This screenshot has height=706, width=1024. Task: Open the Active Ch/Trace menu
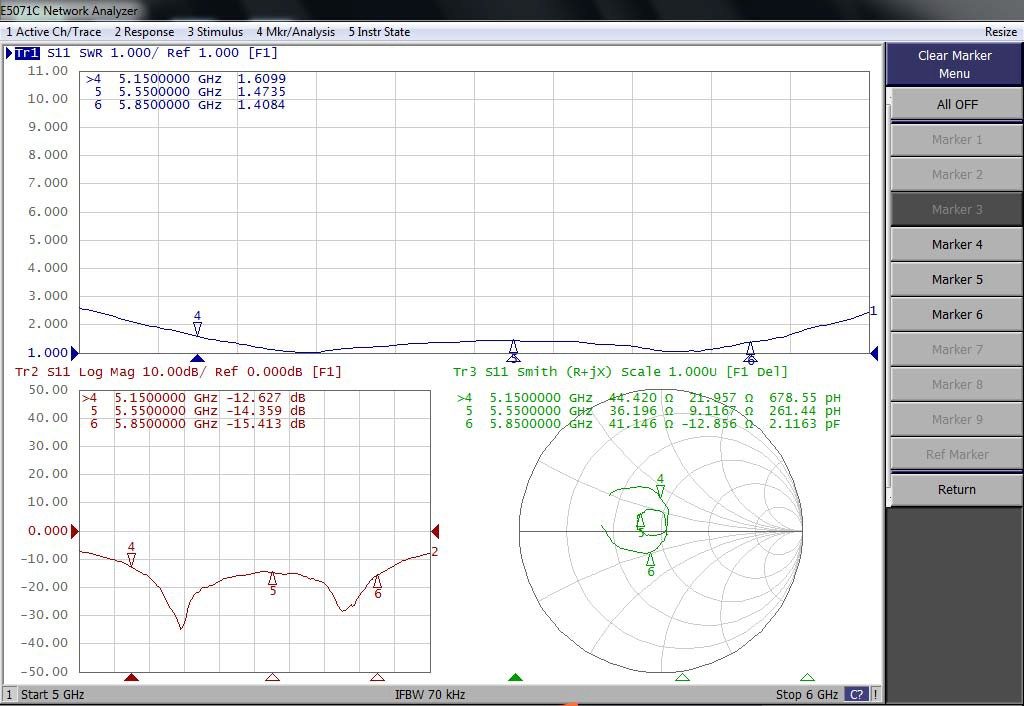(53, 32)
